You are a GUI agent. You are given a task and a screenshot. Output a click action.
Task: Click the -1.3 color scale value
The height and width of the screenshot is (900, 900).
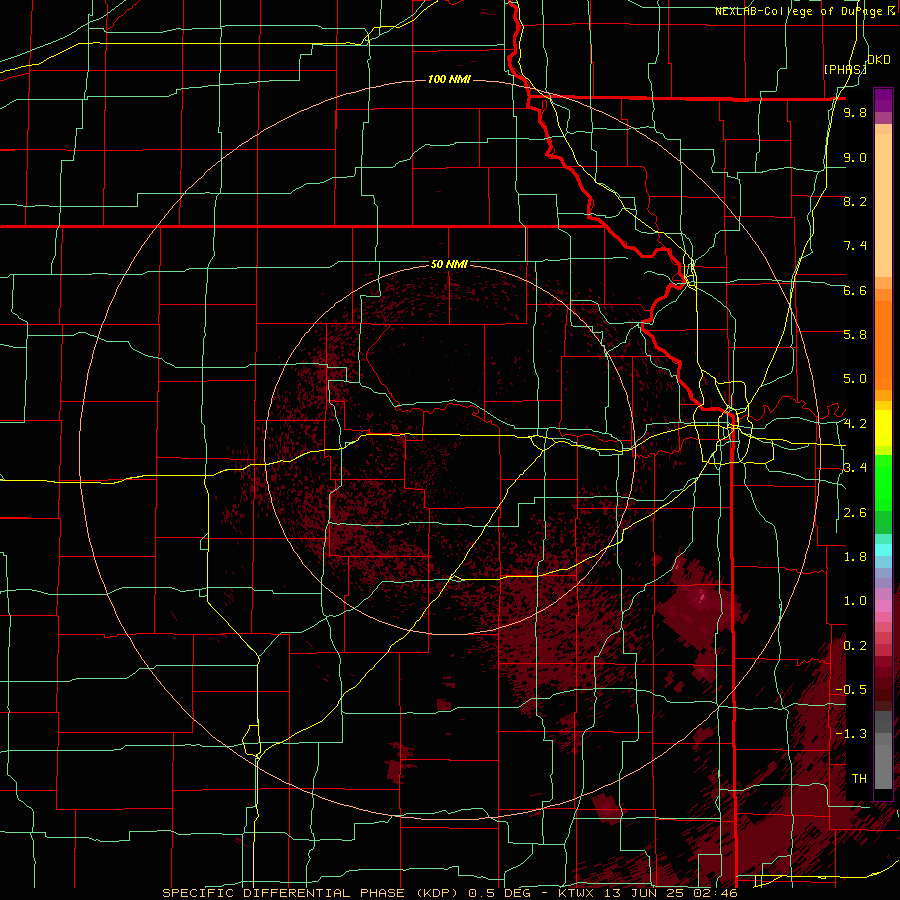point(851,734)
